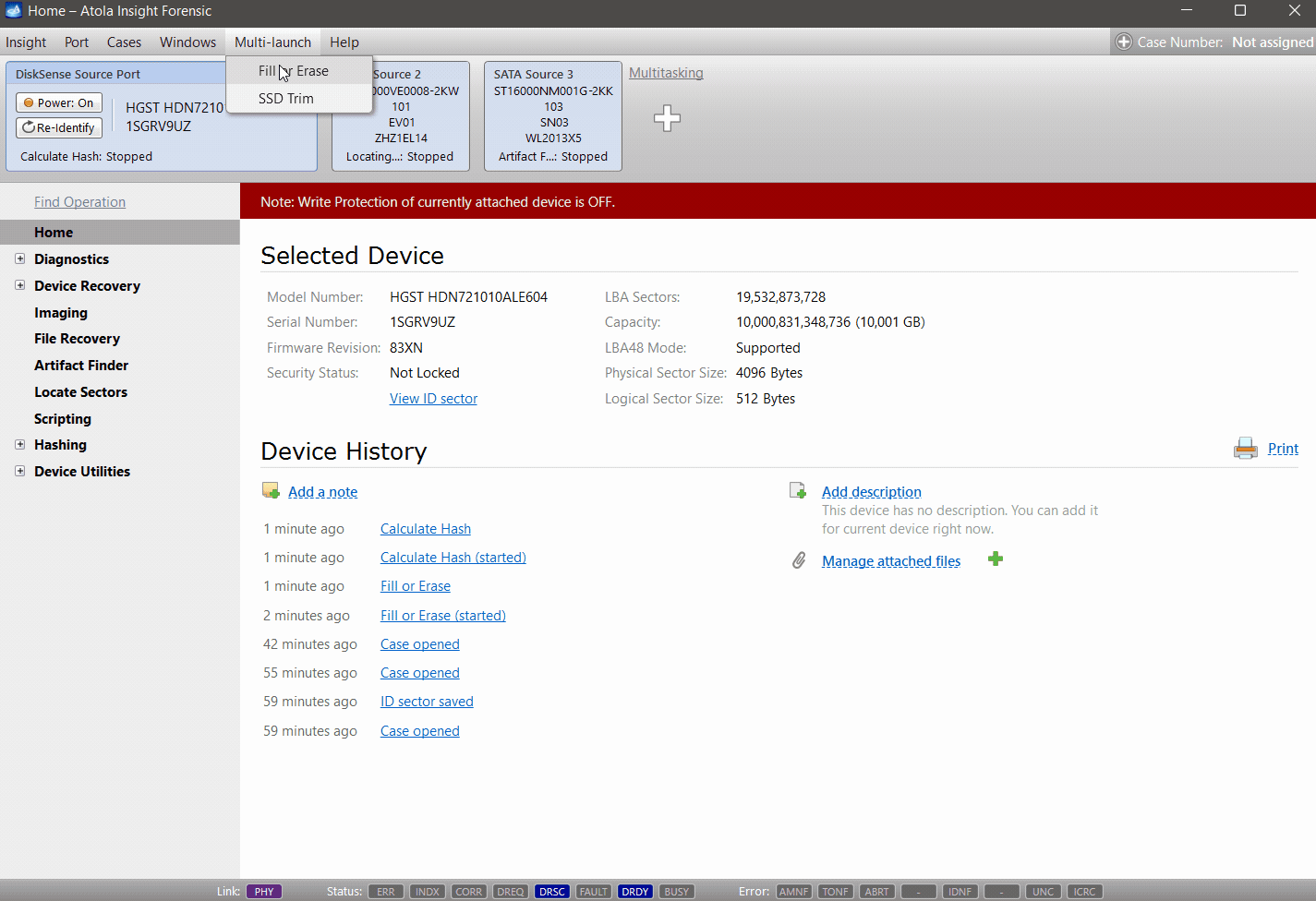Open the ID sector saved history entry
This screenshot has width=1316, height=901.
pos(427,702)
